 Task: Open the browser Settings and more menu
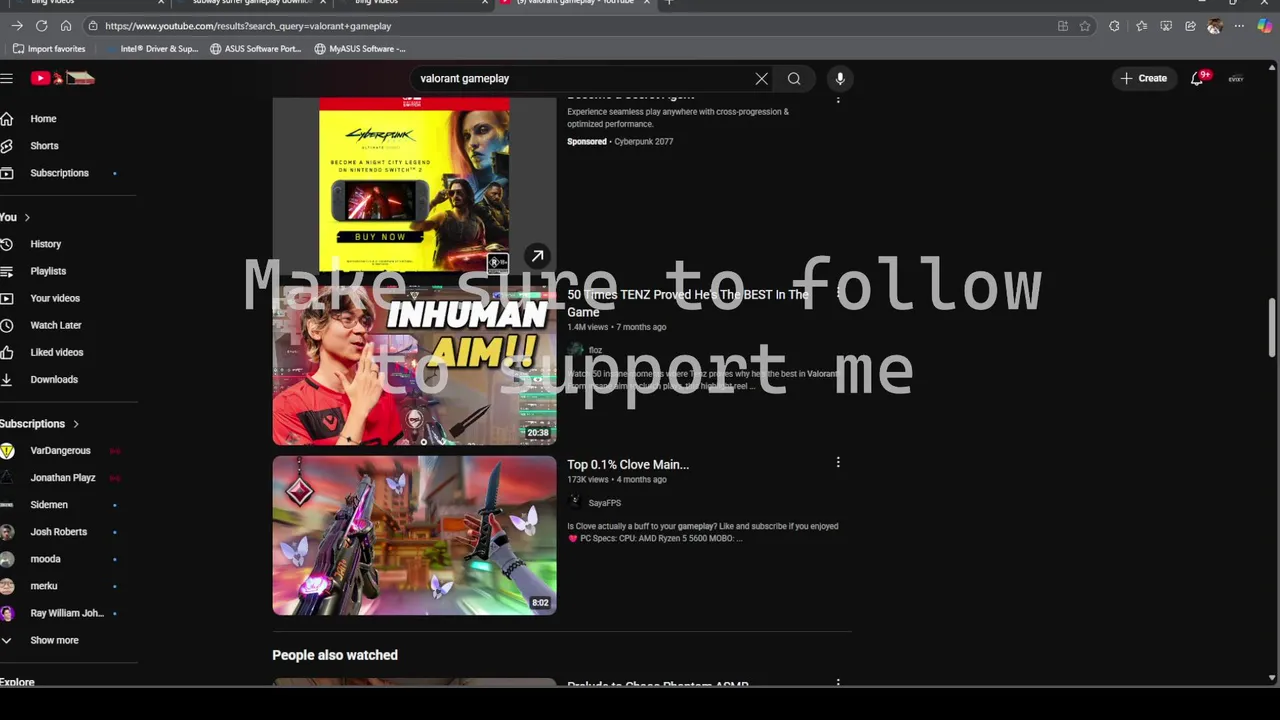tap(1240, 26)
